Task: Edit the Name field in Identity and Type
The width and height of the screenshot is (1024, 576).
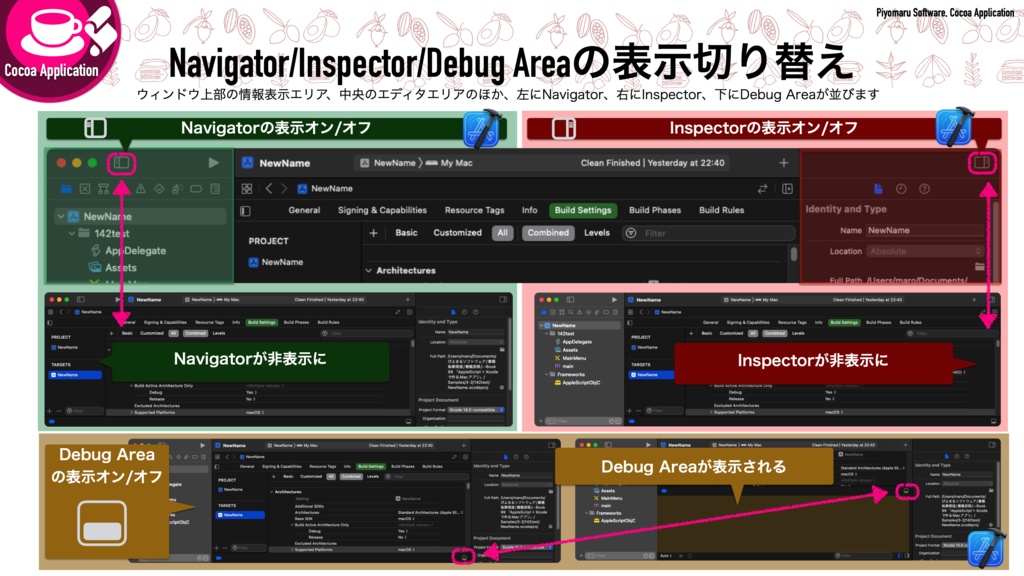Action: pos(925,230)
